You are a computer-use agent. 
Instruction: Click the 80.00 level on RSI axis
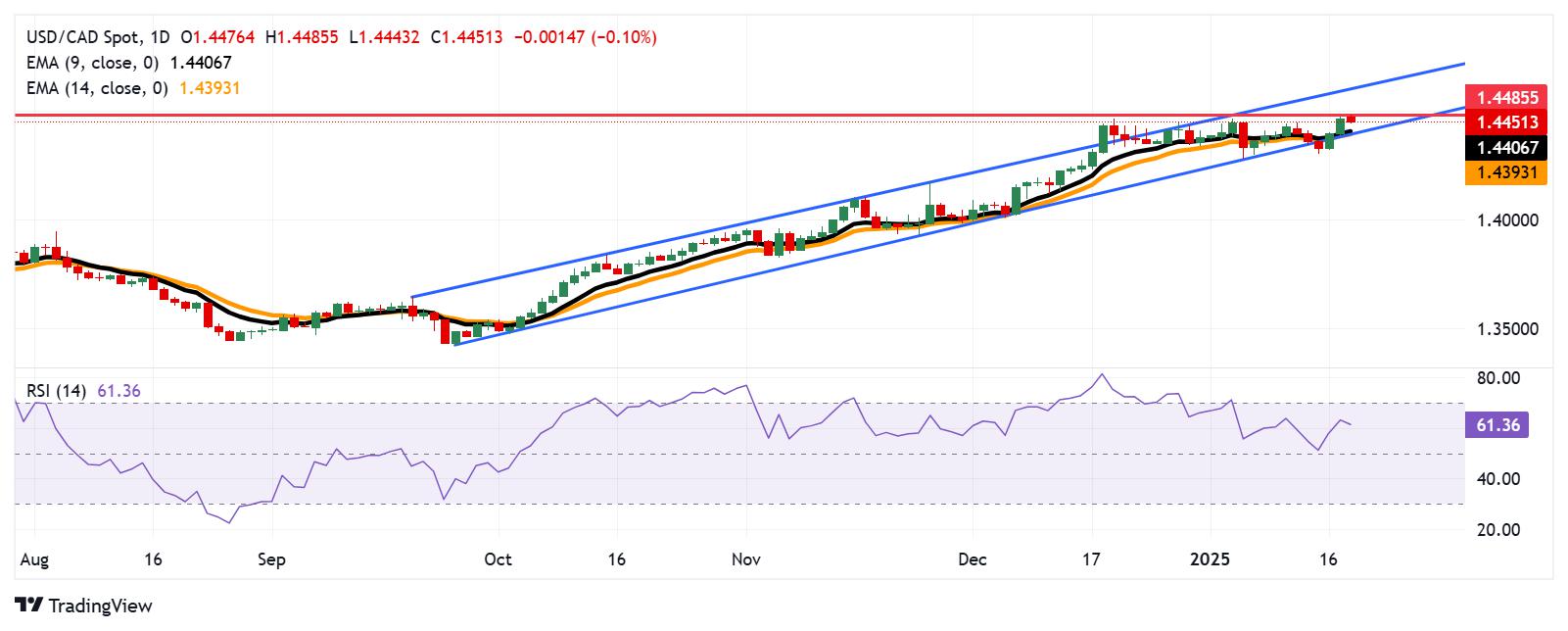1497,378
